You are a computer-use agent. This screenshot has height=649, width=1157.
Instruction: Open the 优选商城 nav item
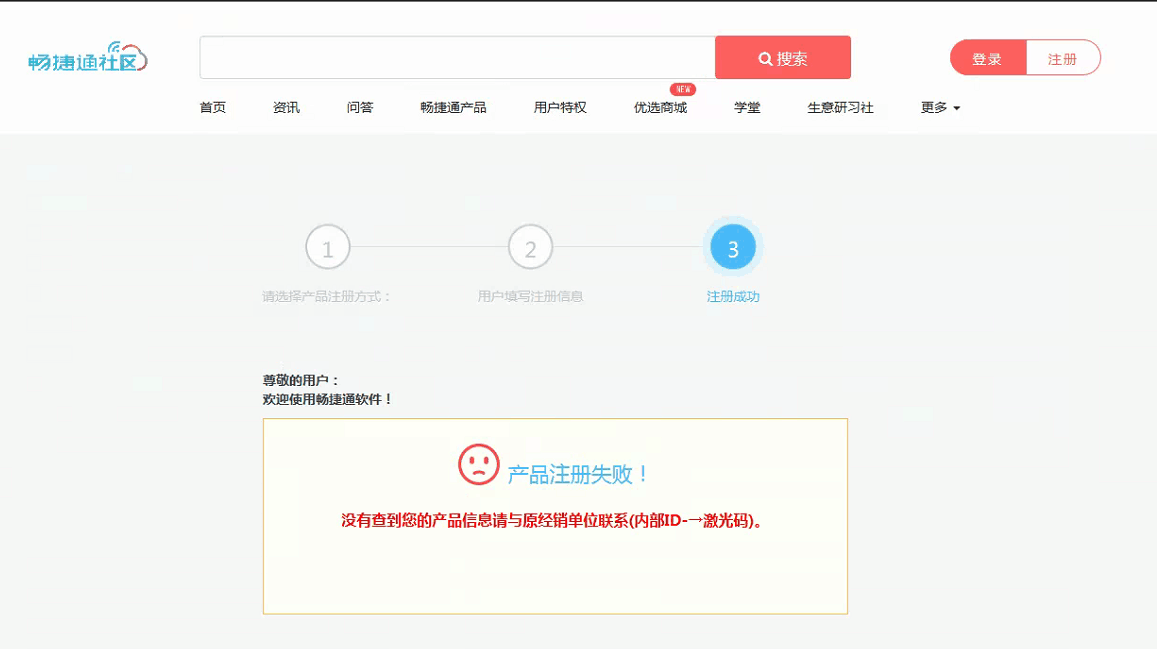coord(660,108)
